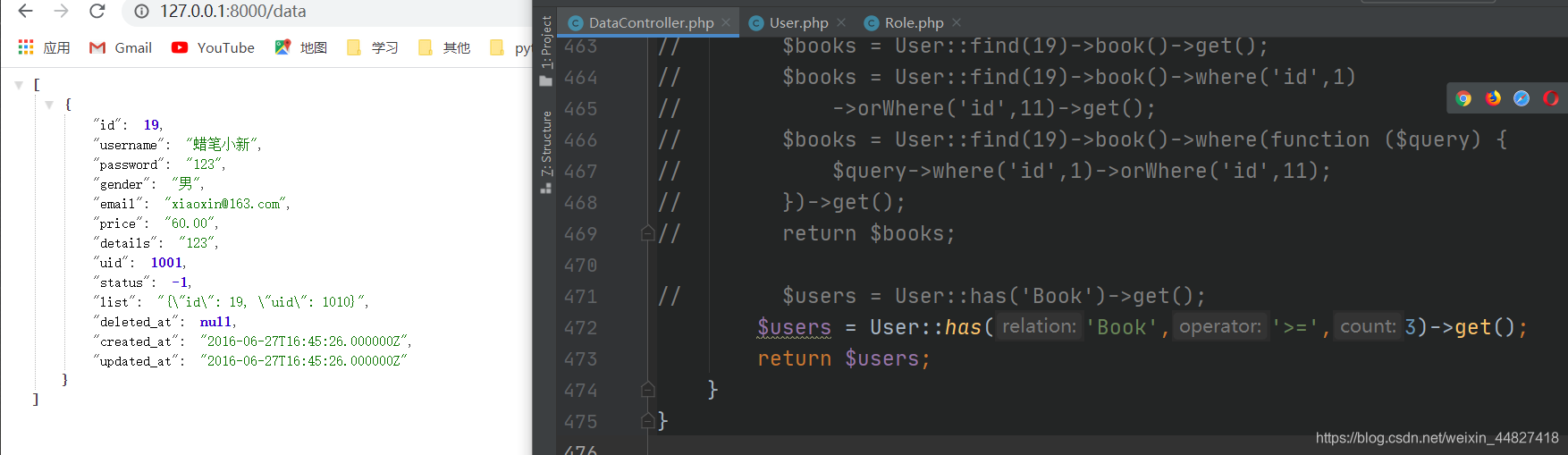This screenshot has width=1568, height=455.
Task: Open the Apps grid bookmark icon
Action: pyautogui.click(x=26, y=47)
